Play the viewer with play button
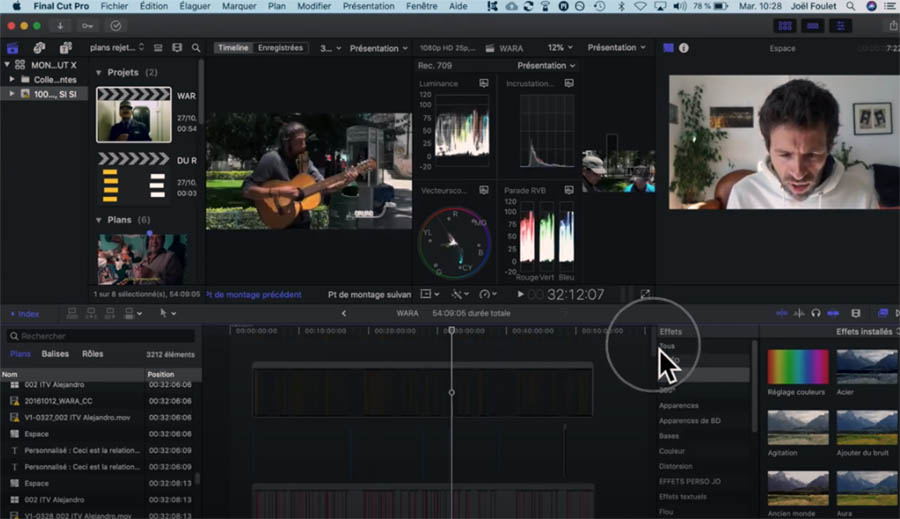The image size is (900, 519). point(520,294)
